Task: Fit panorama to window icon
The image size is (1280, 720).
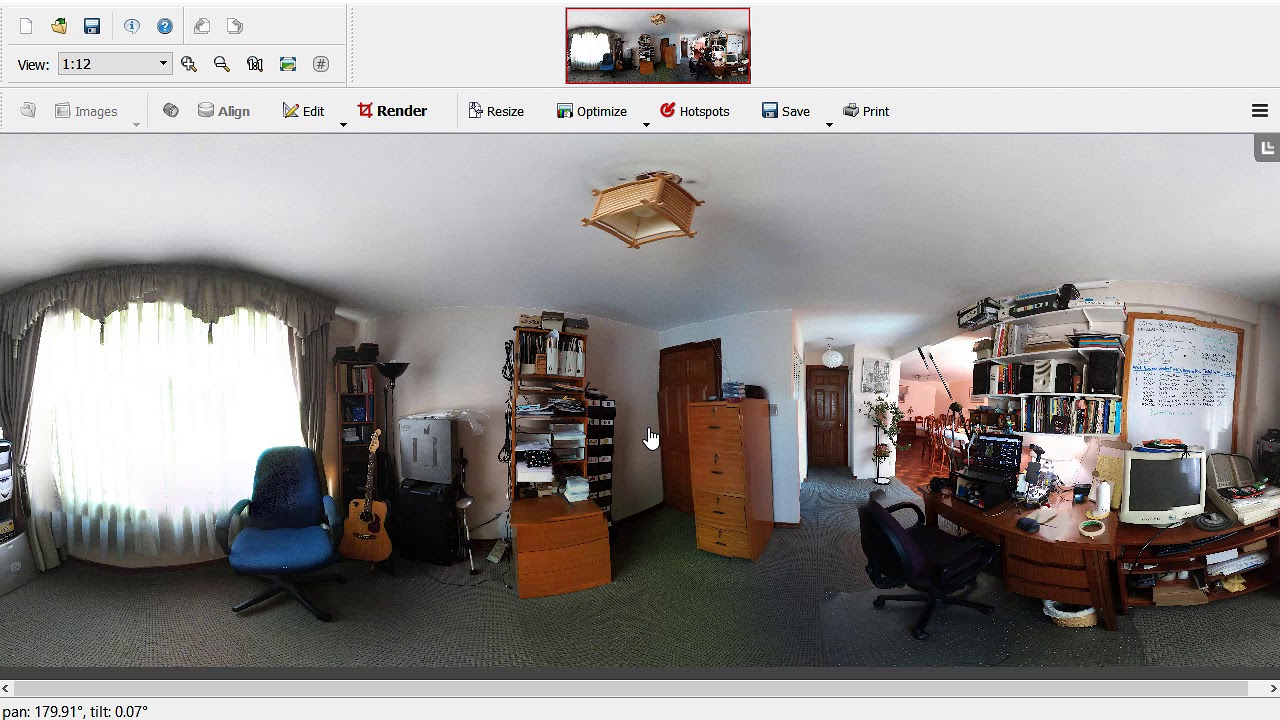Action: 288,64
